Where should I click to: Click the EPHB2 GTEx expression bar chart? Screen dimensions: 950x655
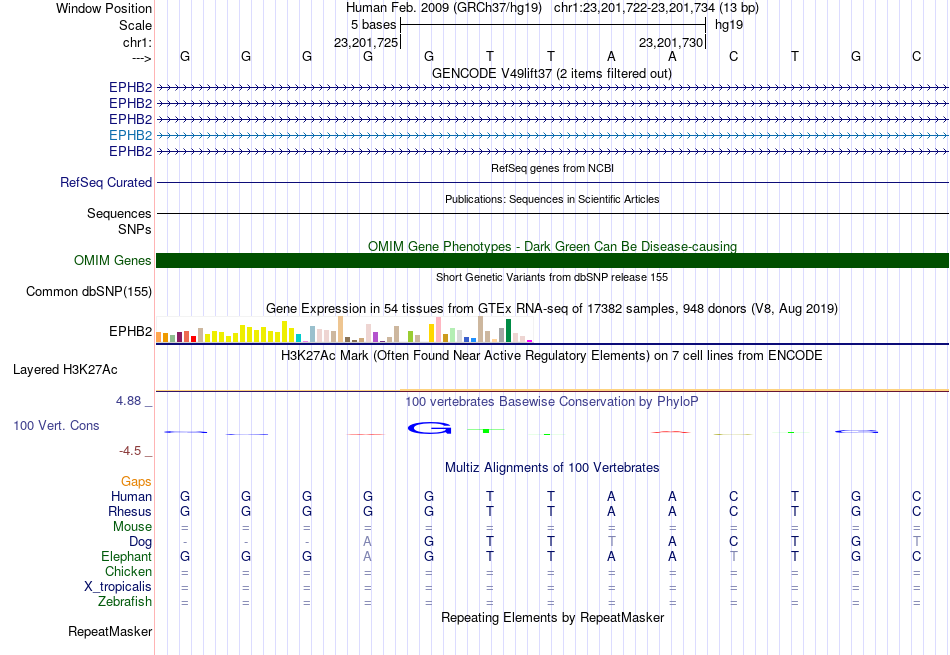[x=344, y=330]
